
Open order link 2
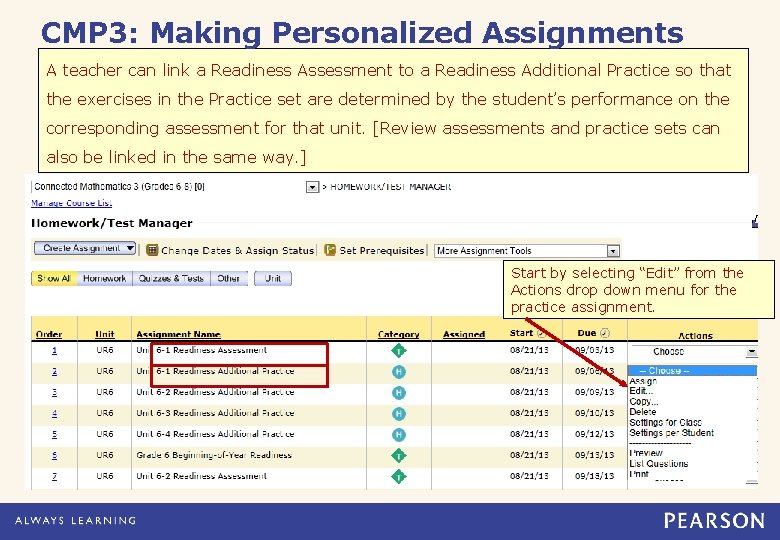pyautogui.click(x=54, y=371)
